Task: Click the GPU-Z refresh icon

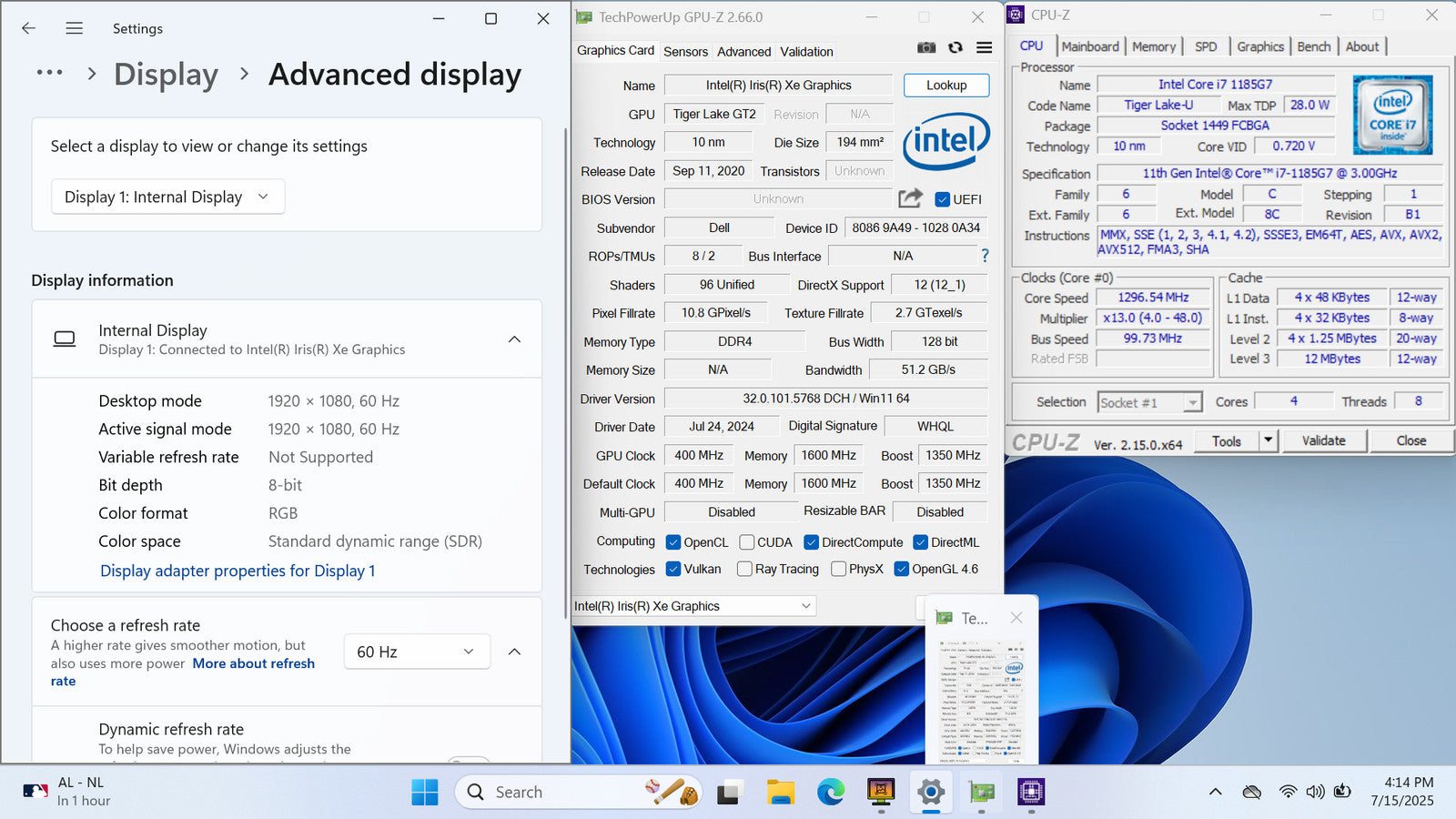Action: click(955, 48)
